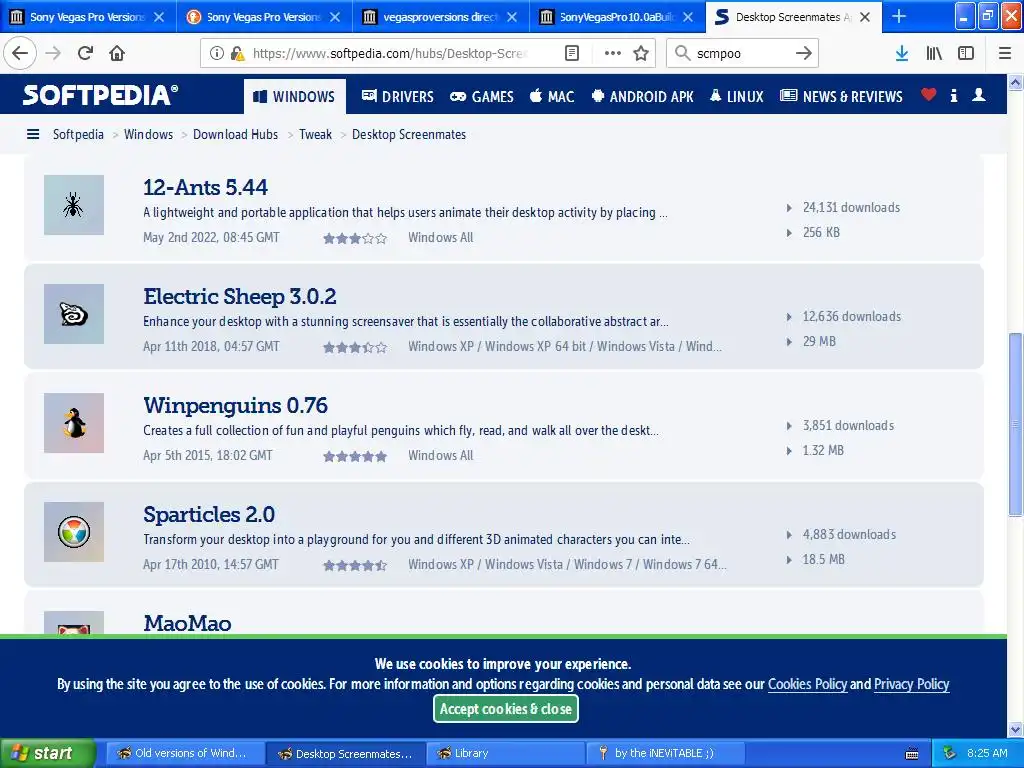
Task: Reload the current page
Action: click(85, 53)
